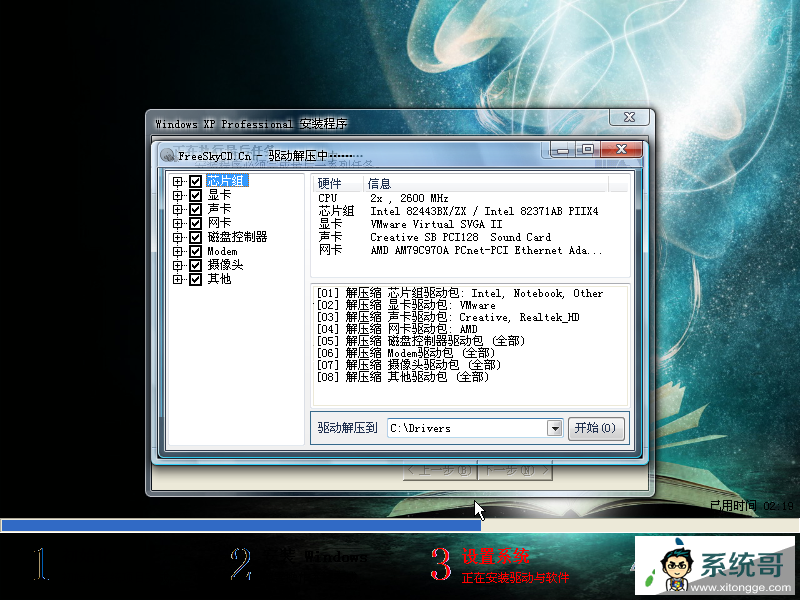
Task: Minimize the FreeSkyCD.Cn window
Action: coord(563,149)
